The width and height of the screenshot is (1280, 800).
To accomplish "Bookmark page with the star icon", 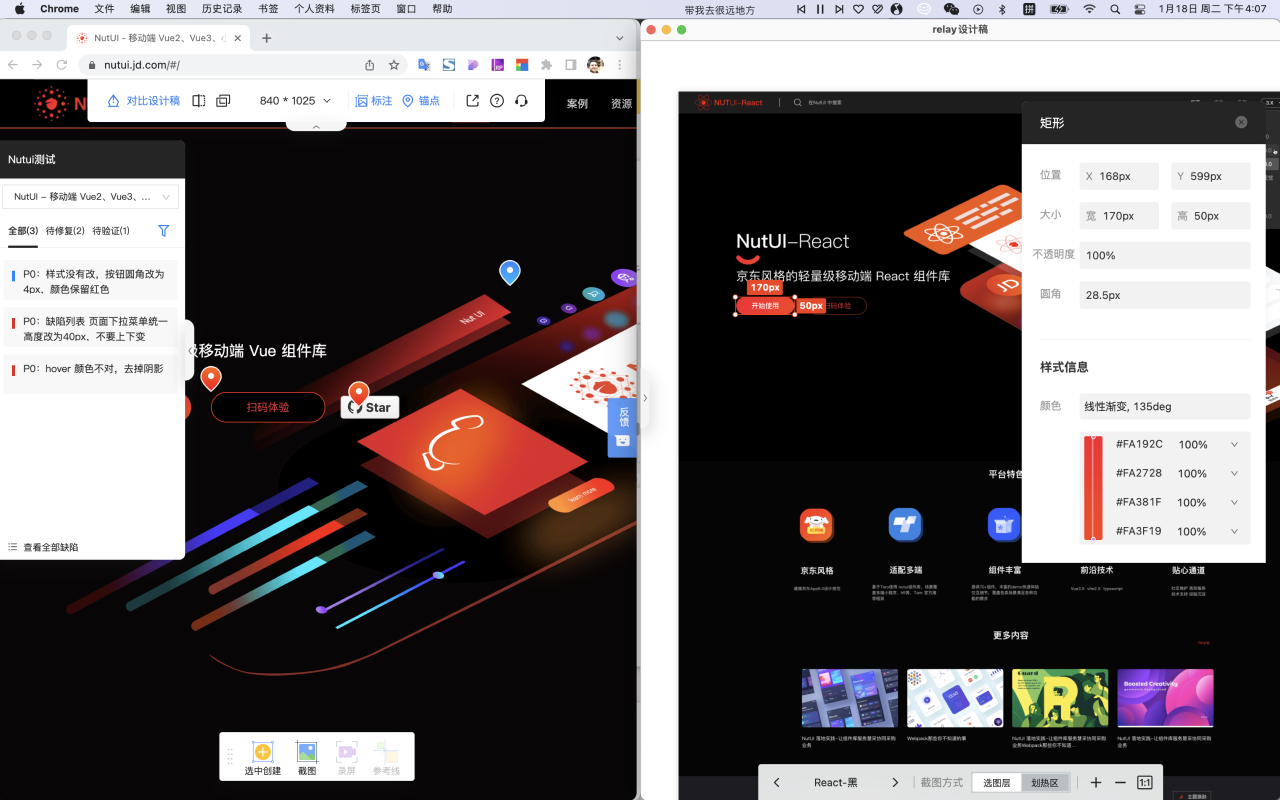I will pyautogui.click(x=394, y=65).
